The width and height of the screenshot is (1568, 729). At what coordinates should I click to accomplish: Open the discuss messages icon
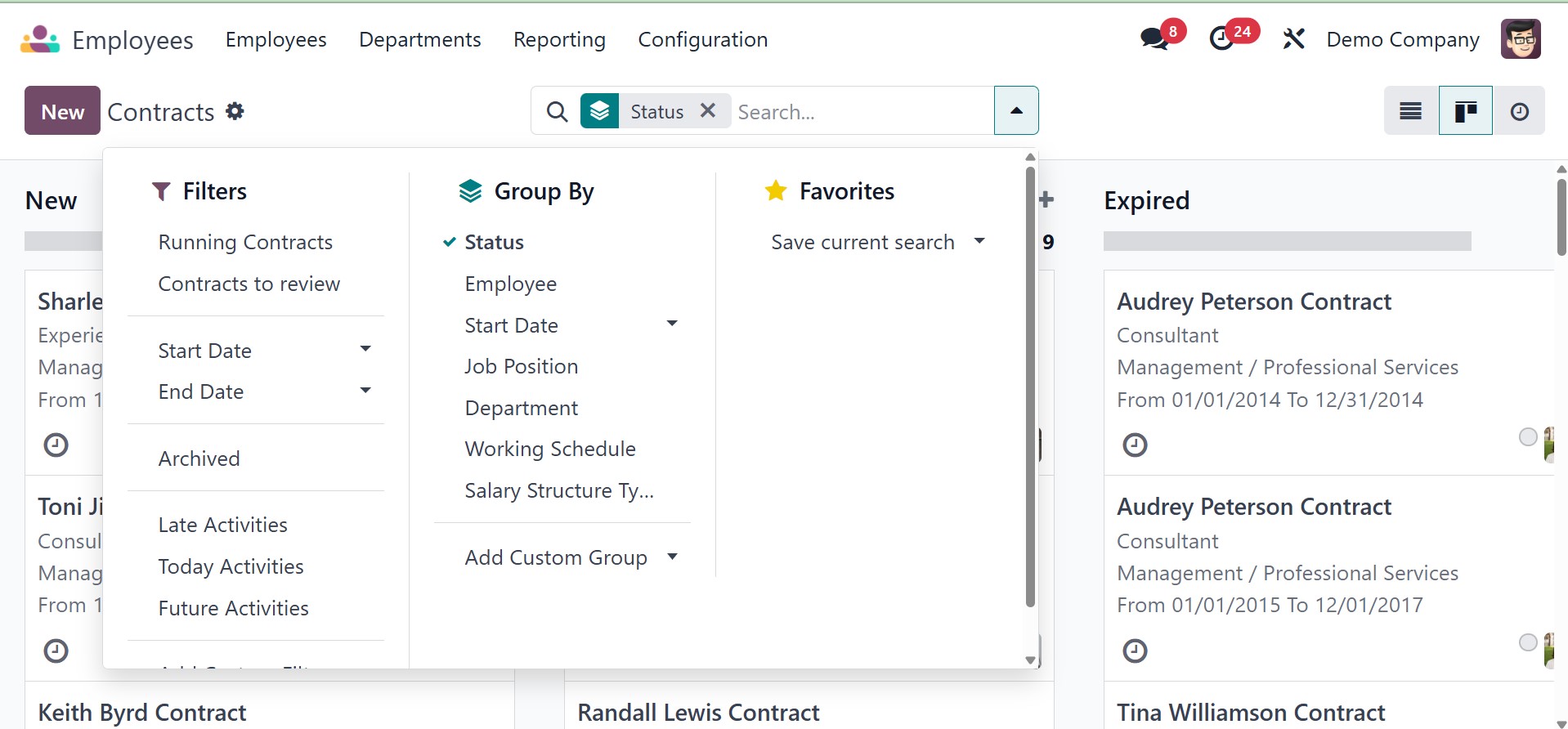[1154, 38]
